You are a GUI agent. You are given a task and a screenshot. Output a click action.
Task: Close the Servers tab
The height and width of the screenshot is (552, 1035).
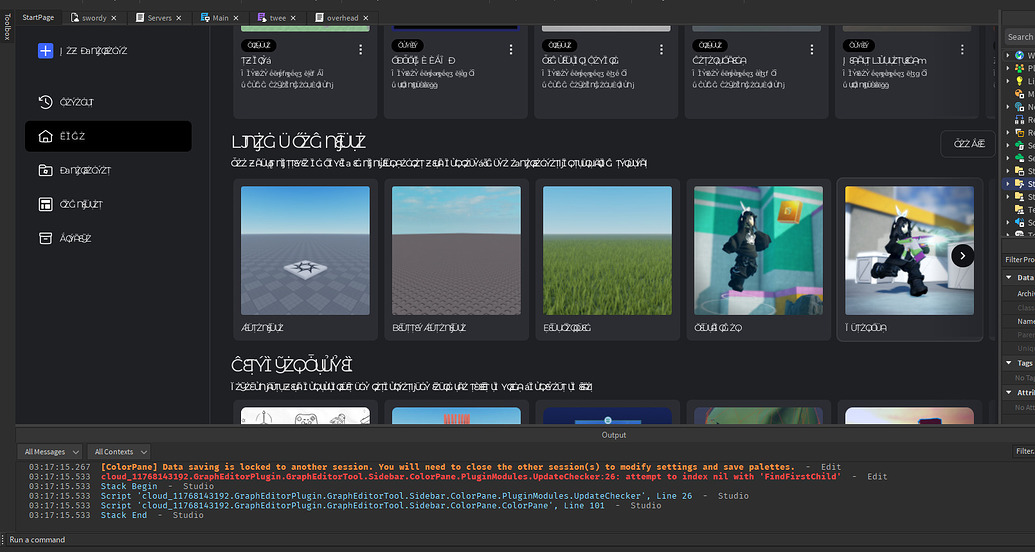click(x=179, y=18)
